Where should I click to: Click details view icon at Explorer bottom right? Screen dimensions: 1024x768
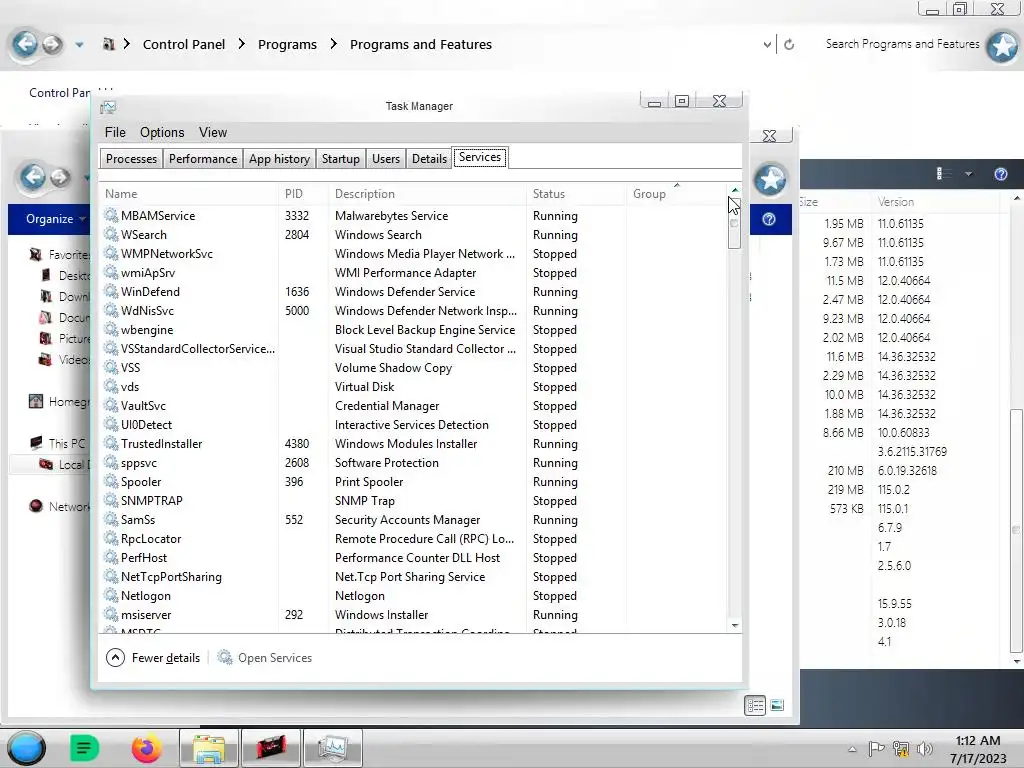point(755,705)
